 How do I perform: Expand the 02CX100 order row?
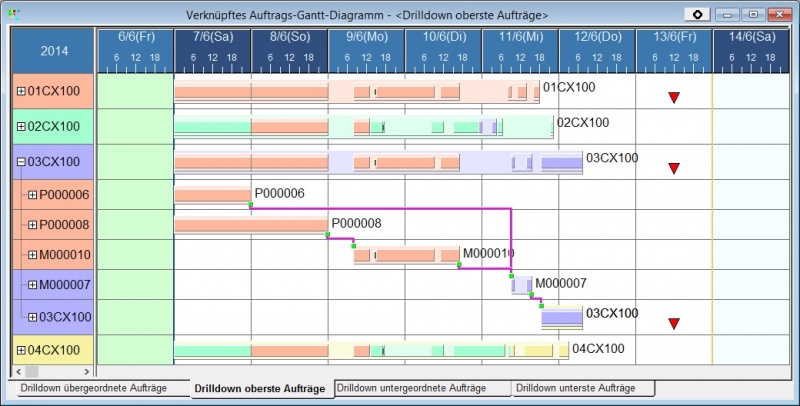click(21, 126)
